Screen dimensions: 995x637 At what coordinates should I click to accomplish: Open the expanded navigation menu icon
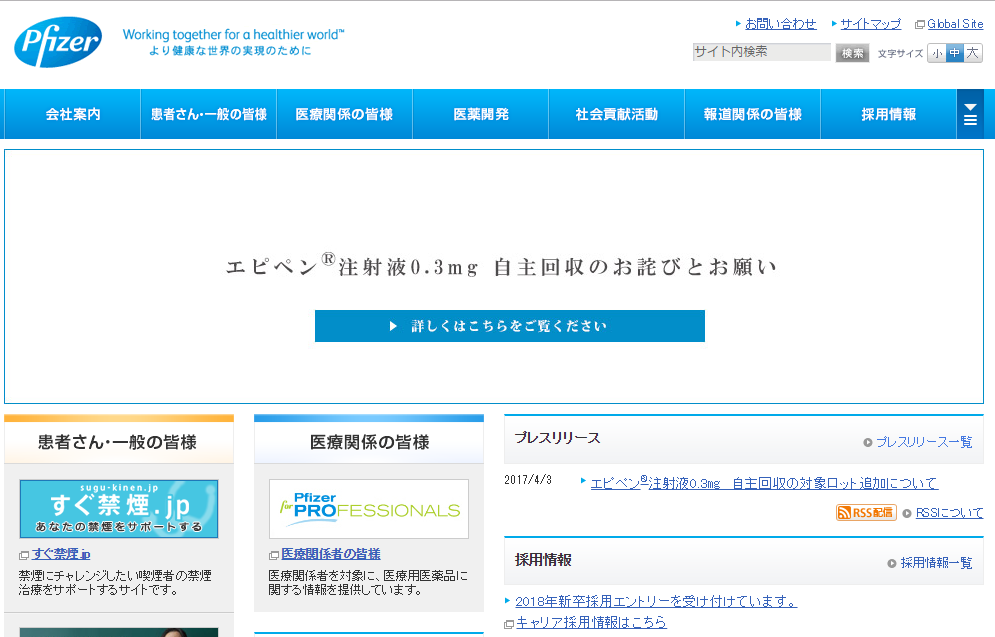tap(970, 114)
